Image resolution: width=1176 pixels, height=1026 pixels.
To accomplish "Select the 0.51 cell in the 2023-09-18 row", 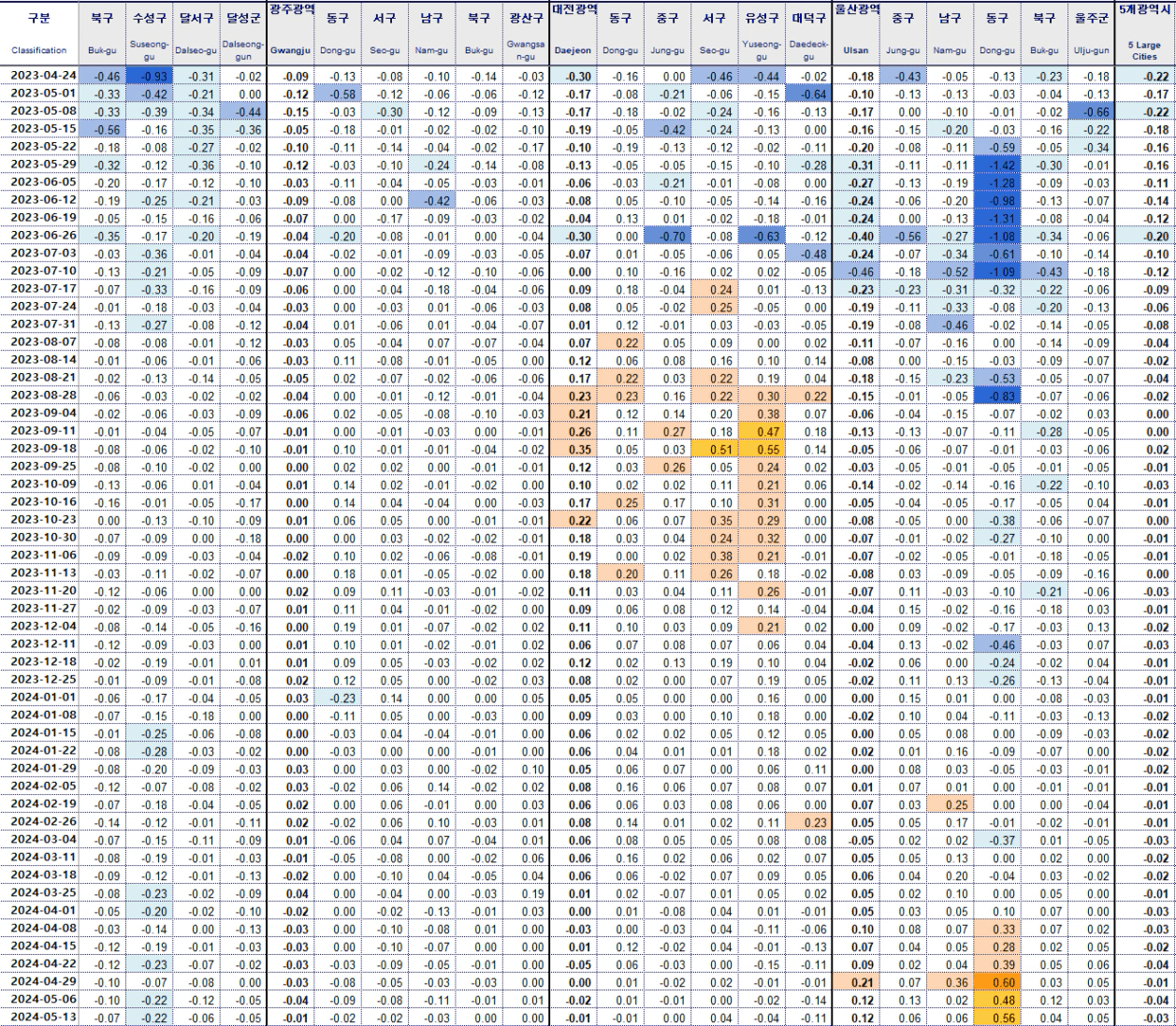I will click(715, 449).
